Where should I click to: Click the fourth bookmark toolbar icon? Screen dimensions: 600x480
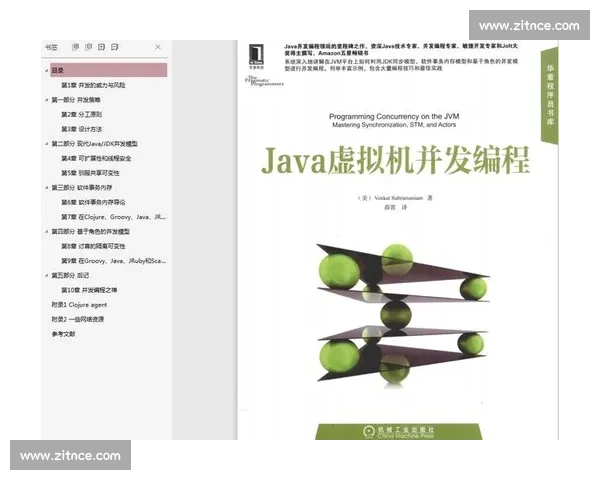tap(115, 47)
